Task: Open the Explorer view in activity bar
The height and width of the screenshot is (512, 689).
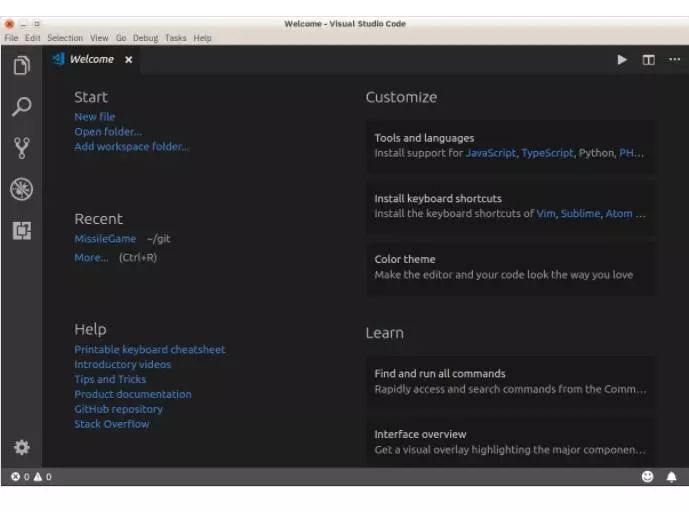Action: tap(22, 65)
